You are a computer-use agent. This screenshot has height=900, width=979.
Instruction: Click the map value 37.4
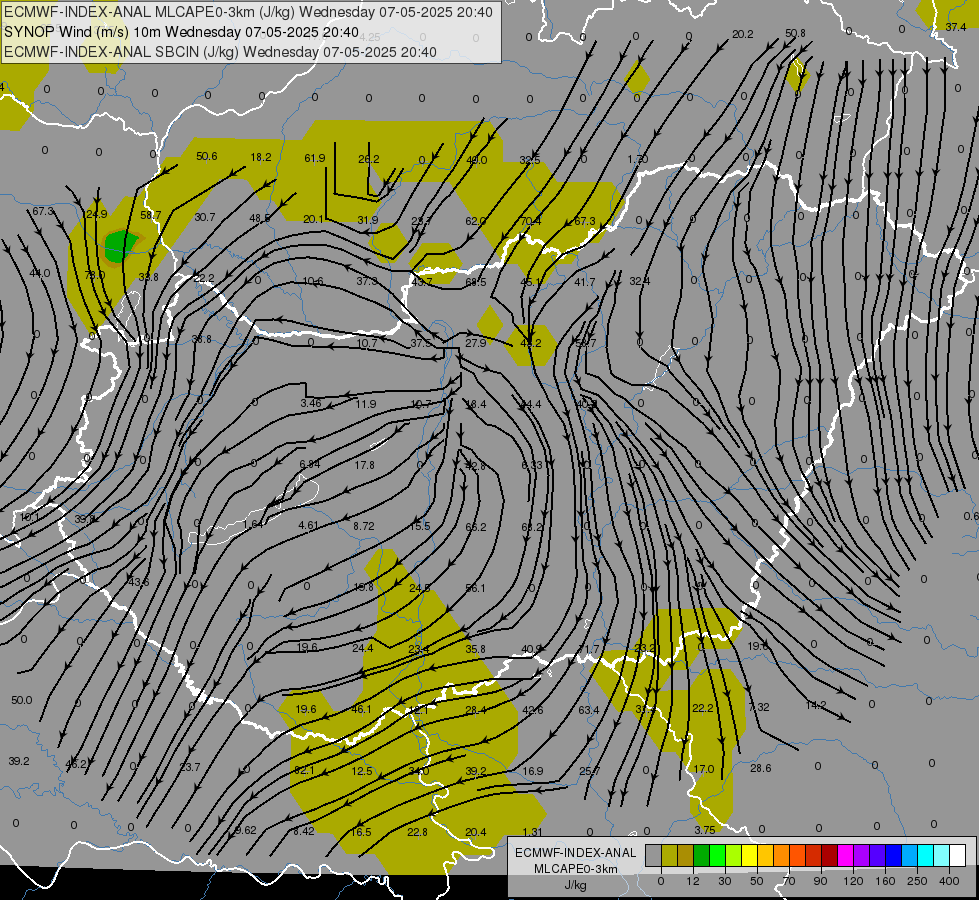click(955, 27)
